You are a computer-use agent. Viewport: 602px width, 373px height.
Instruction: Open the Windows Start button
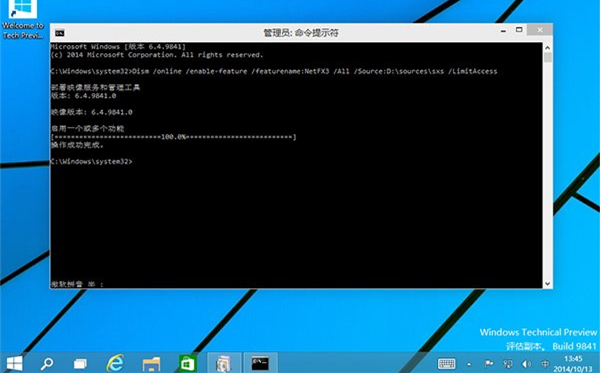pos(15,363)
